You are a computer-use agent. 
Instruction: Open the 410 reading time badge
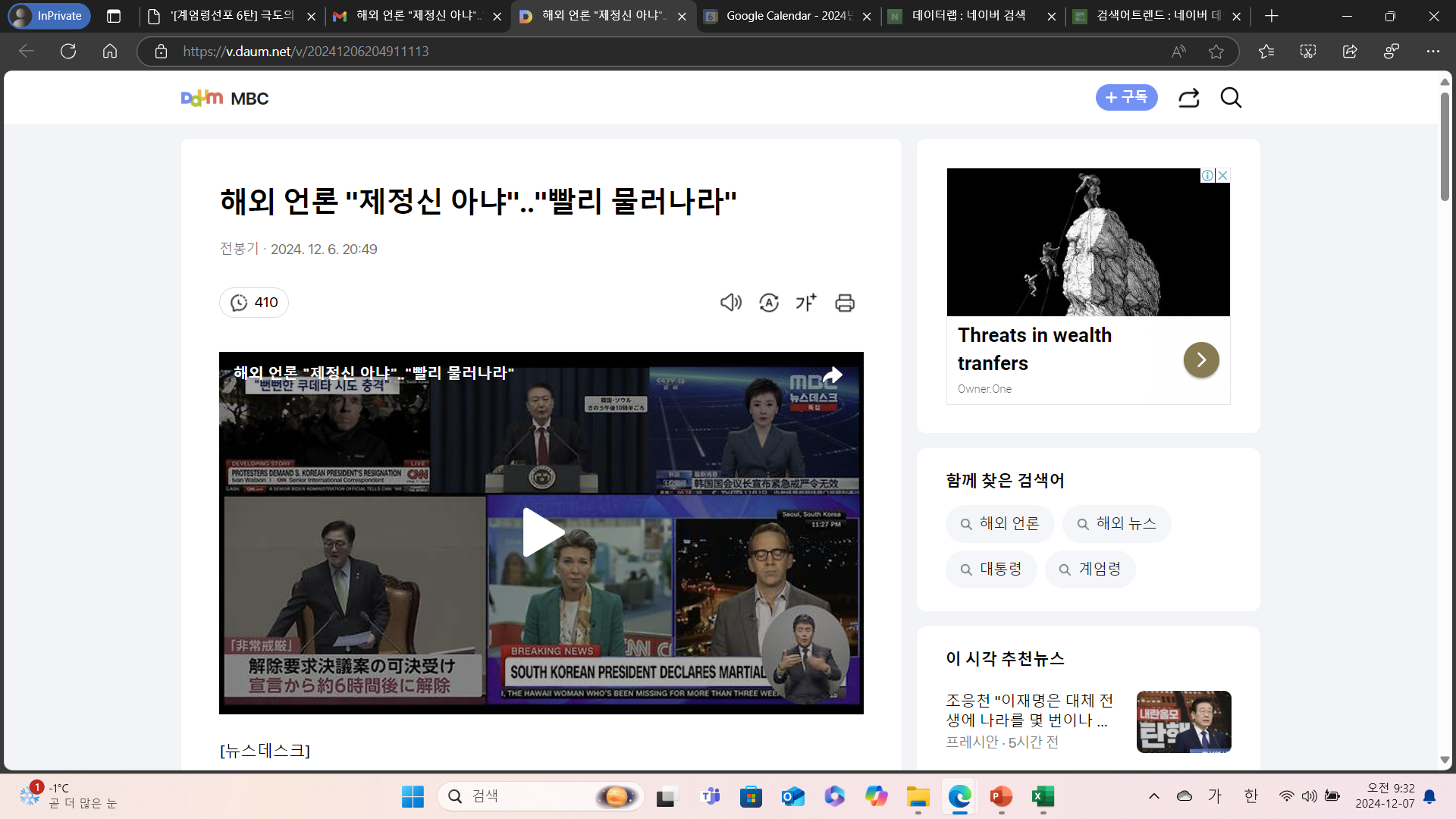tap(254, 303)
